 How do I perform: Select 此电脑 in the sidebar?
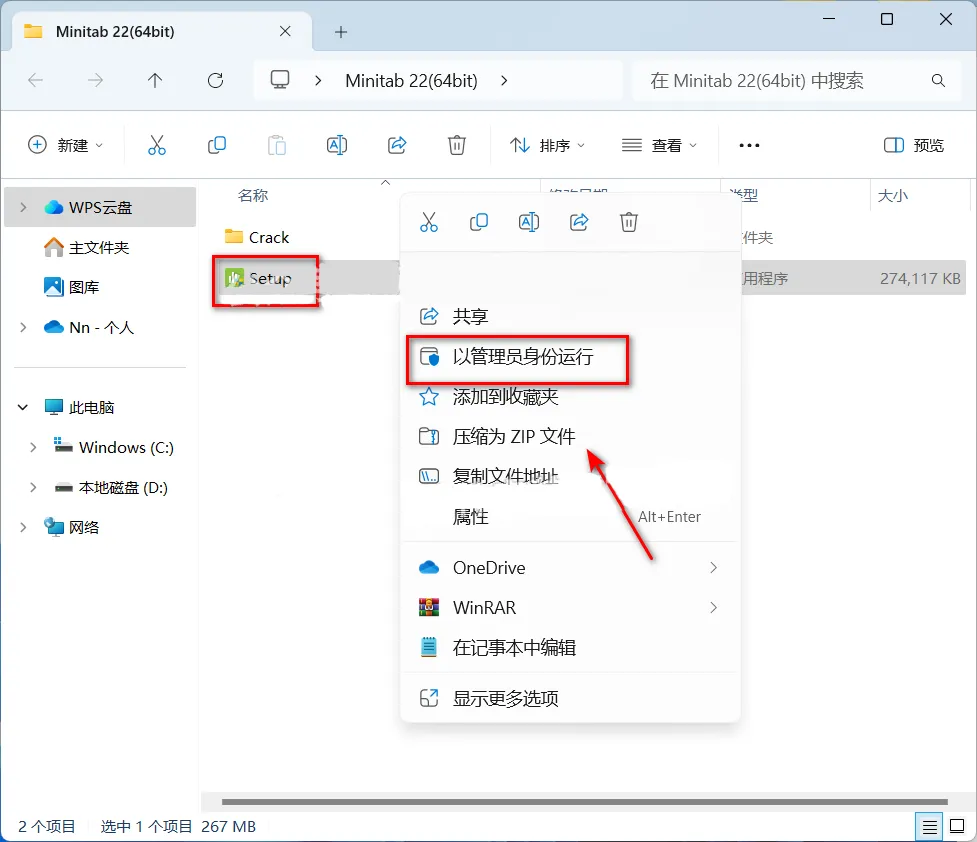pos(92,408)
